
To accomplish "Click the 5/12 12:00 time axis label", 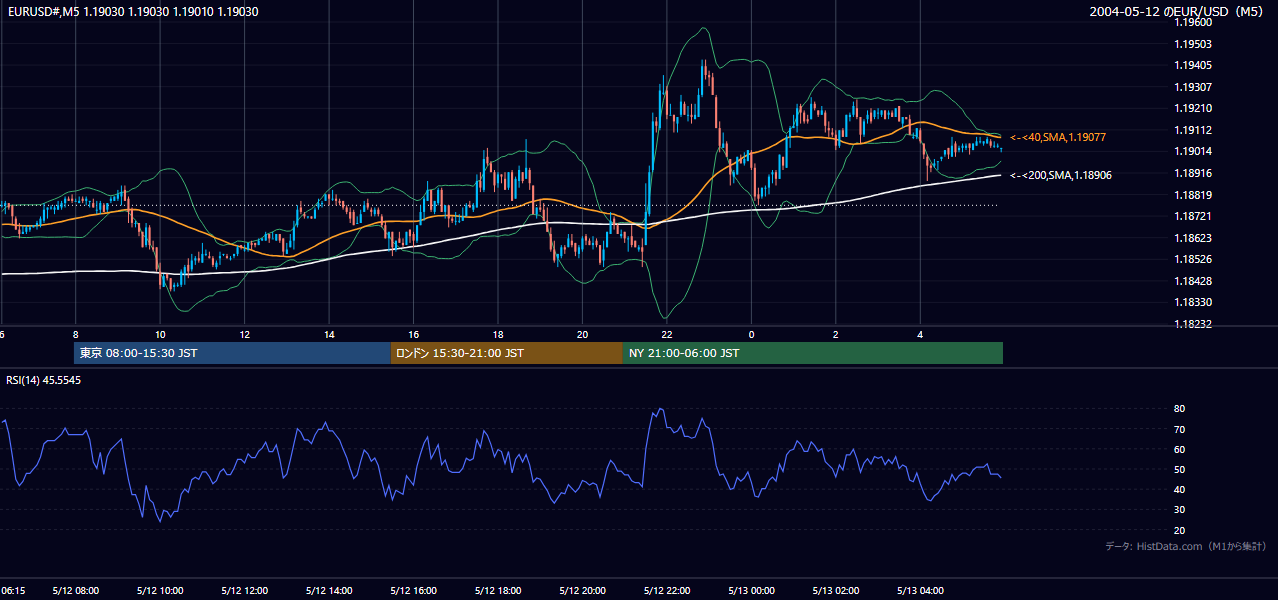I will 245,591.
